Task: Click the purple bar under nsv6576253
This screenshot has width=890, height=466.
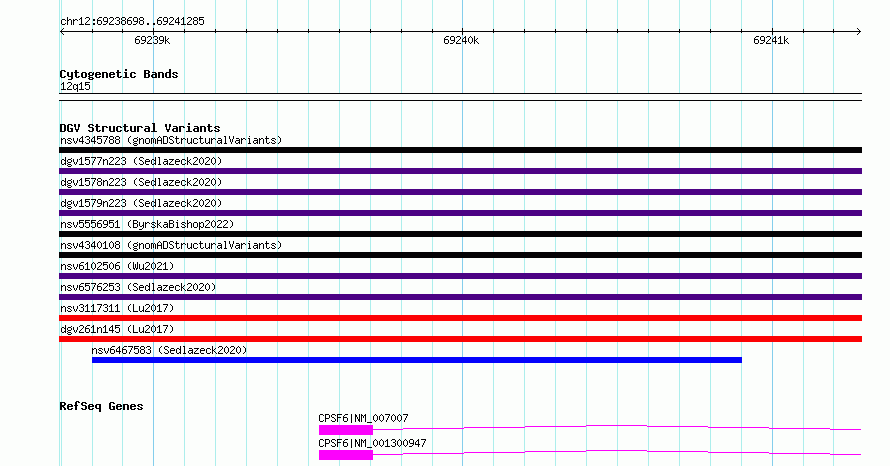Action: [x=460, y=297]
